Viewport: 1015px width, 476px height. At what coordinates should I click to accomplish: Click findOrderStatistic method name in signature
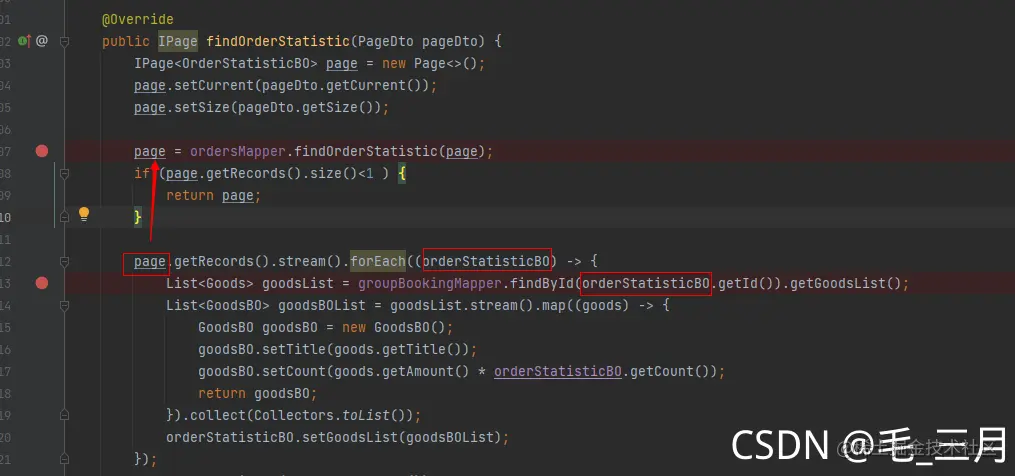click(x=278, y=41)
